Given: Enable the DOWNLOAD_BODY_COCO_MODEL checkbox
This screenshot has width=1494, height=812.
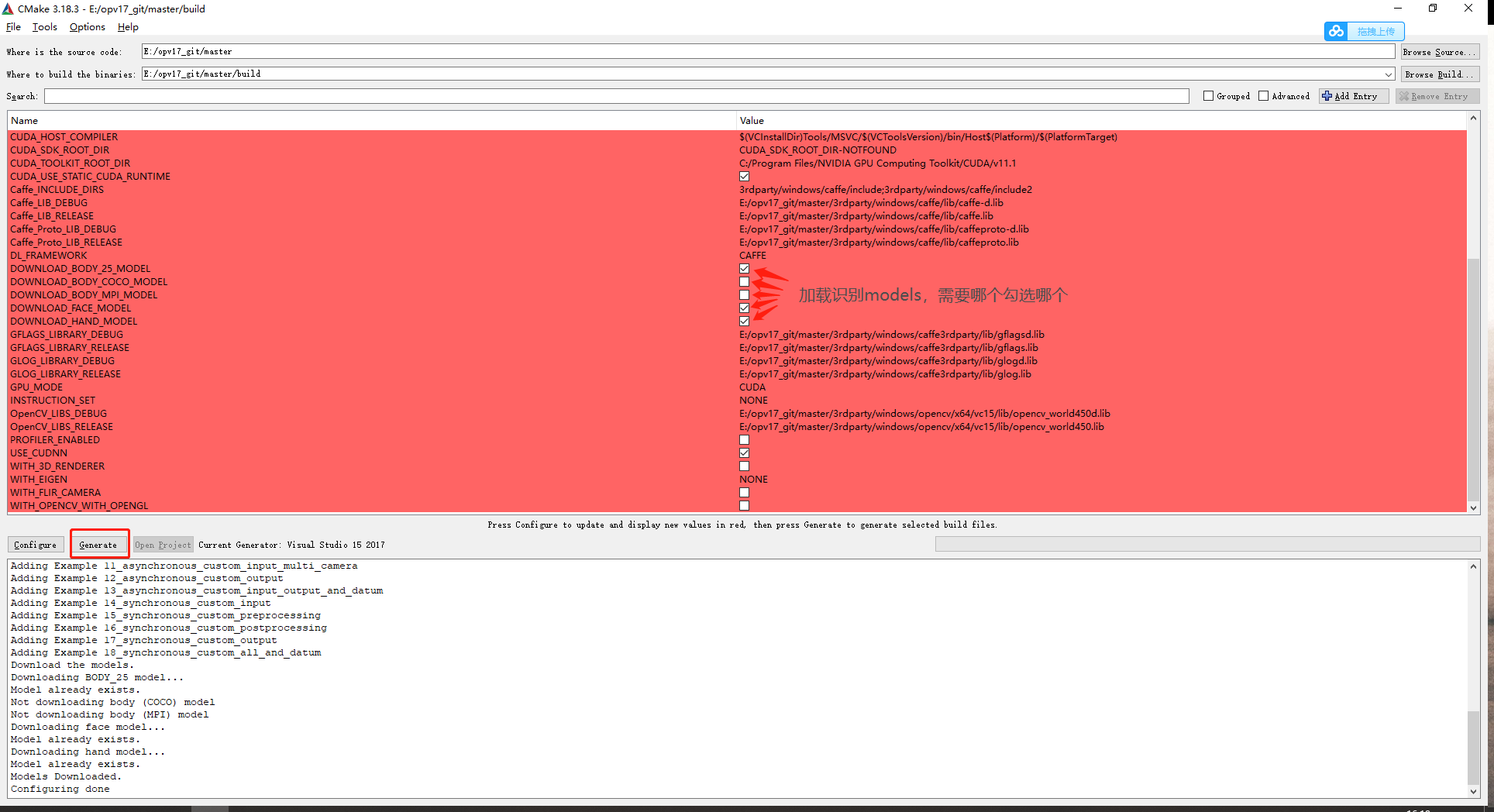Looking at the screenshot, I should coord(744,281).
